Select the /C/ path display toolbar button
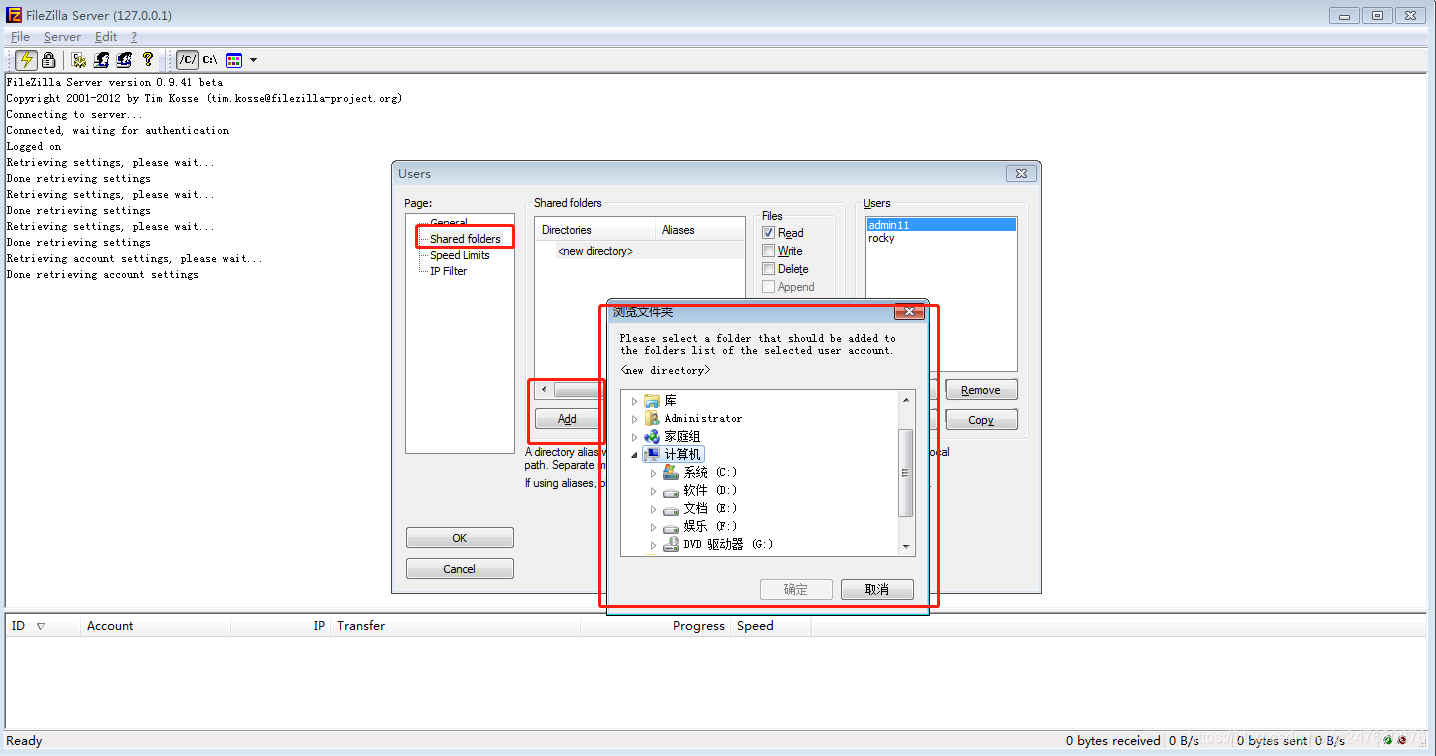This screenshot has width=1436, height=756. click(188, 60)
